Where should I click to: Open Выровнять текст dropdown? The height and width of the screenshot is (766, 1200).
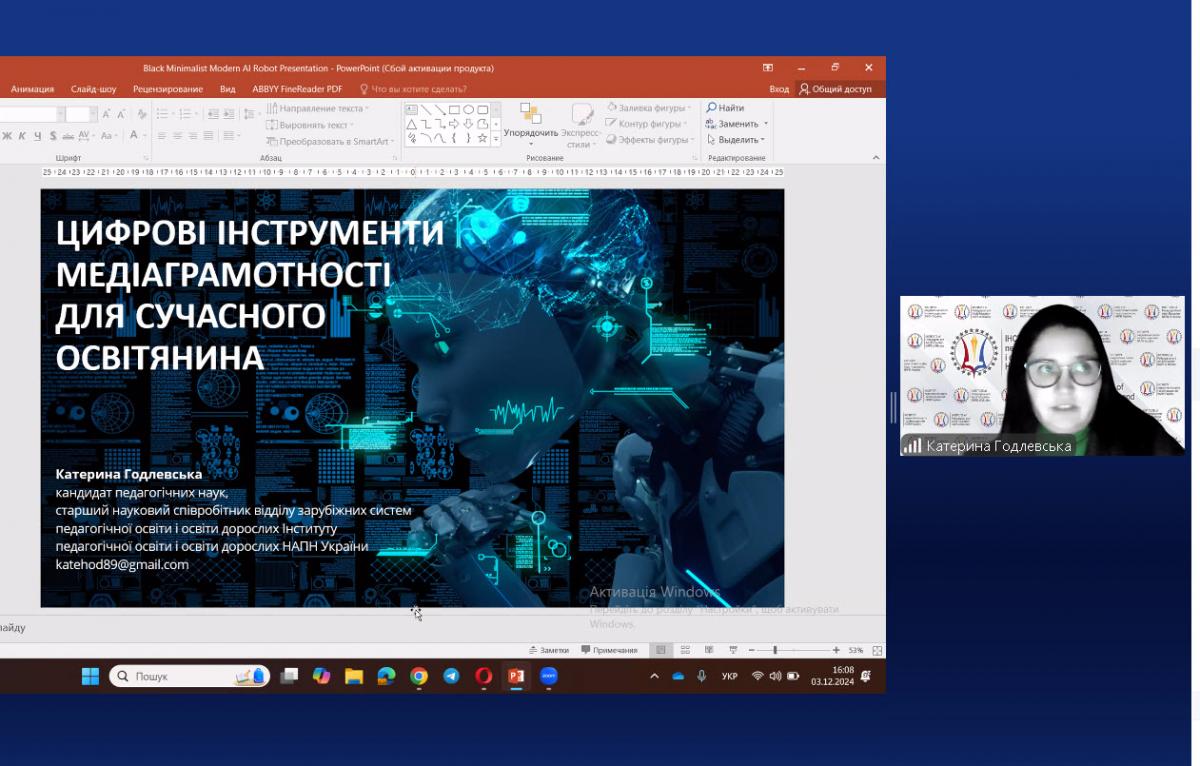coord(309,125)
